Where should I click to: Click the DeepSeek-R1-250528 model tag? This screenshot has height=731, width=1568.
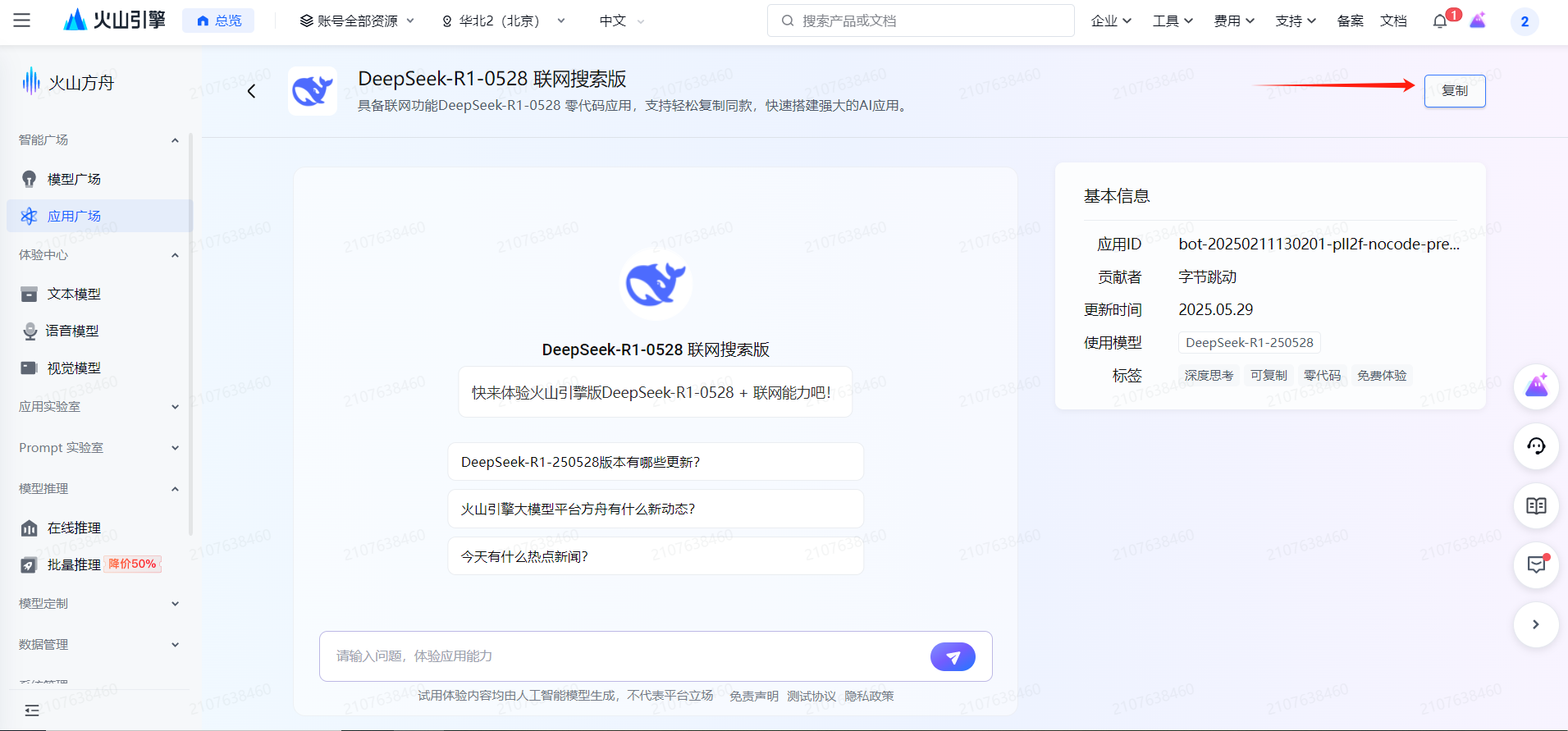point(1250,343)
